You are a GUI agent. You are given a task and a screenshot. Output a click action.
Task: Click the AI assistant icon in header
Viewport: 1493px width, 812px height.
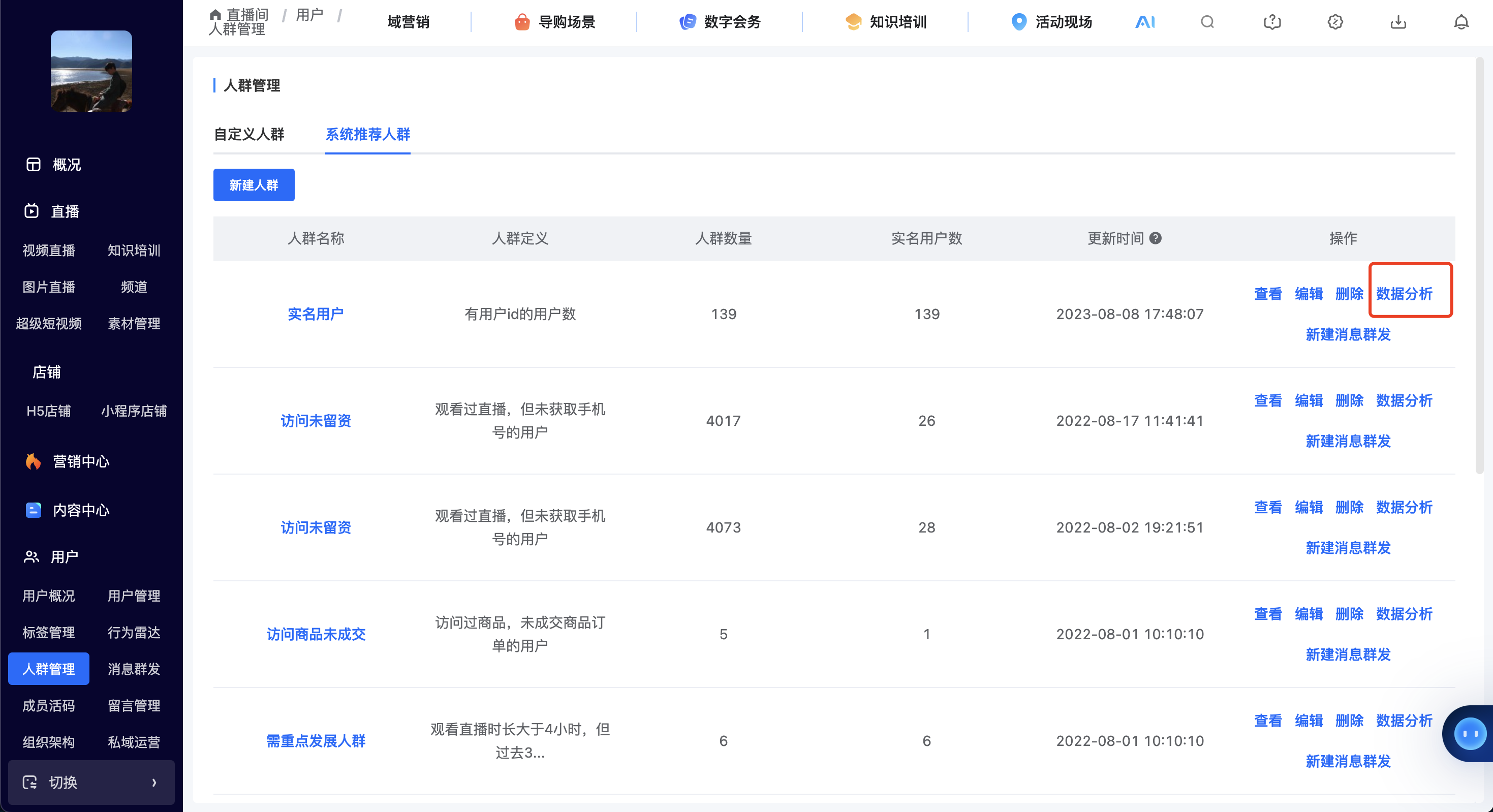(x=1145, y=22)
